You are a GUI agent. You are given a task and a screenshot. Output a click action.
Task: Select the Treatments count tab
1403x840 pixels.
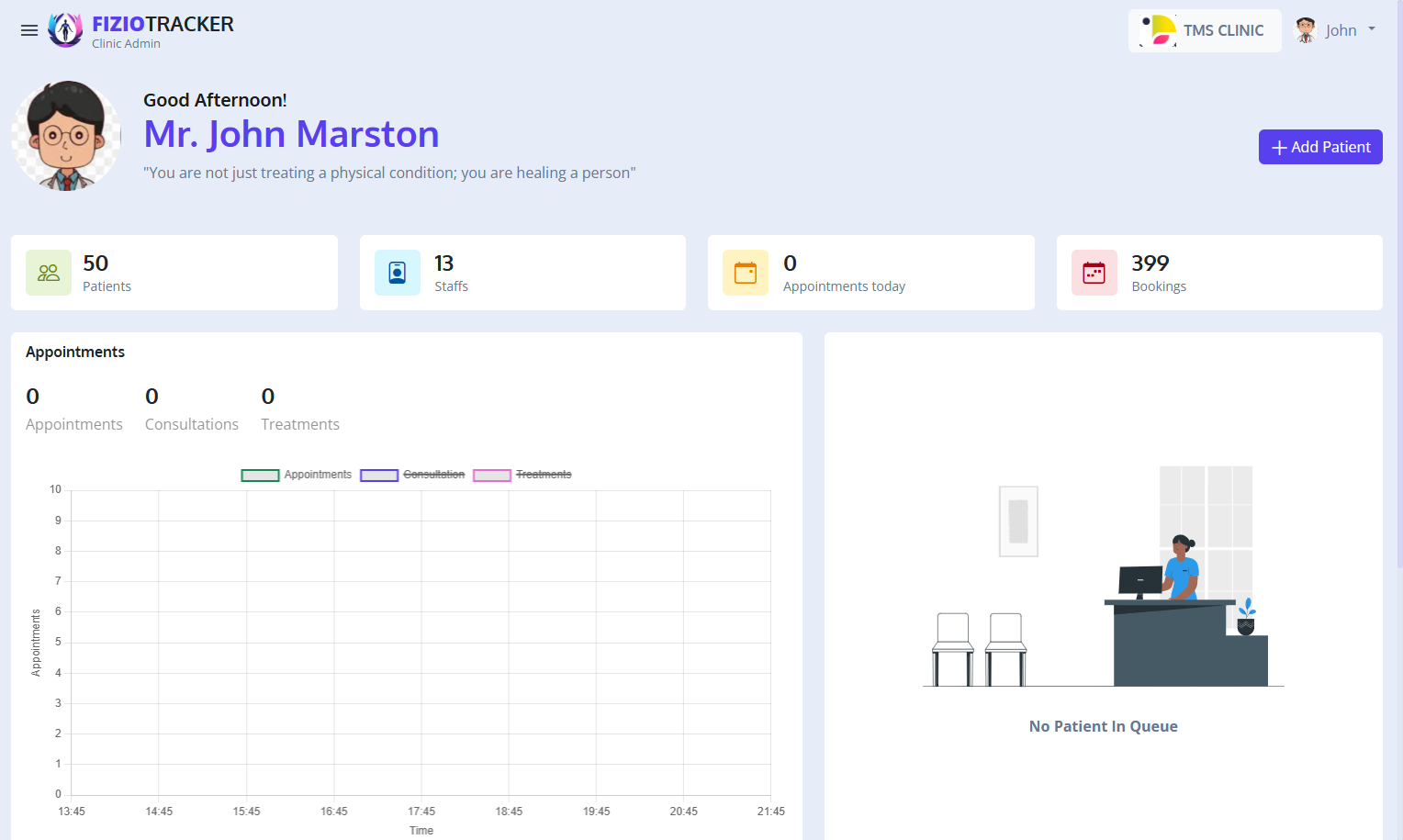pos(299,409)
